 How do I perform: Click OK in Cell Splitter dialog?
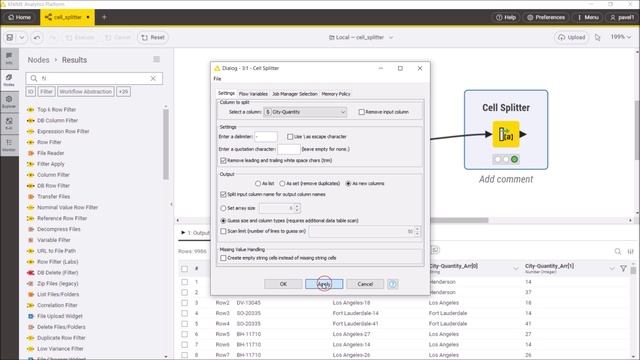click(x=283, y=284)
